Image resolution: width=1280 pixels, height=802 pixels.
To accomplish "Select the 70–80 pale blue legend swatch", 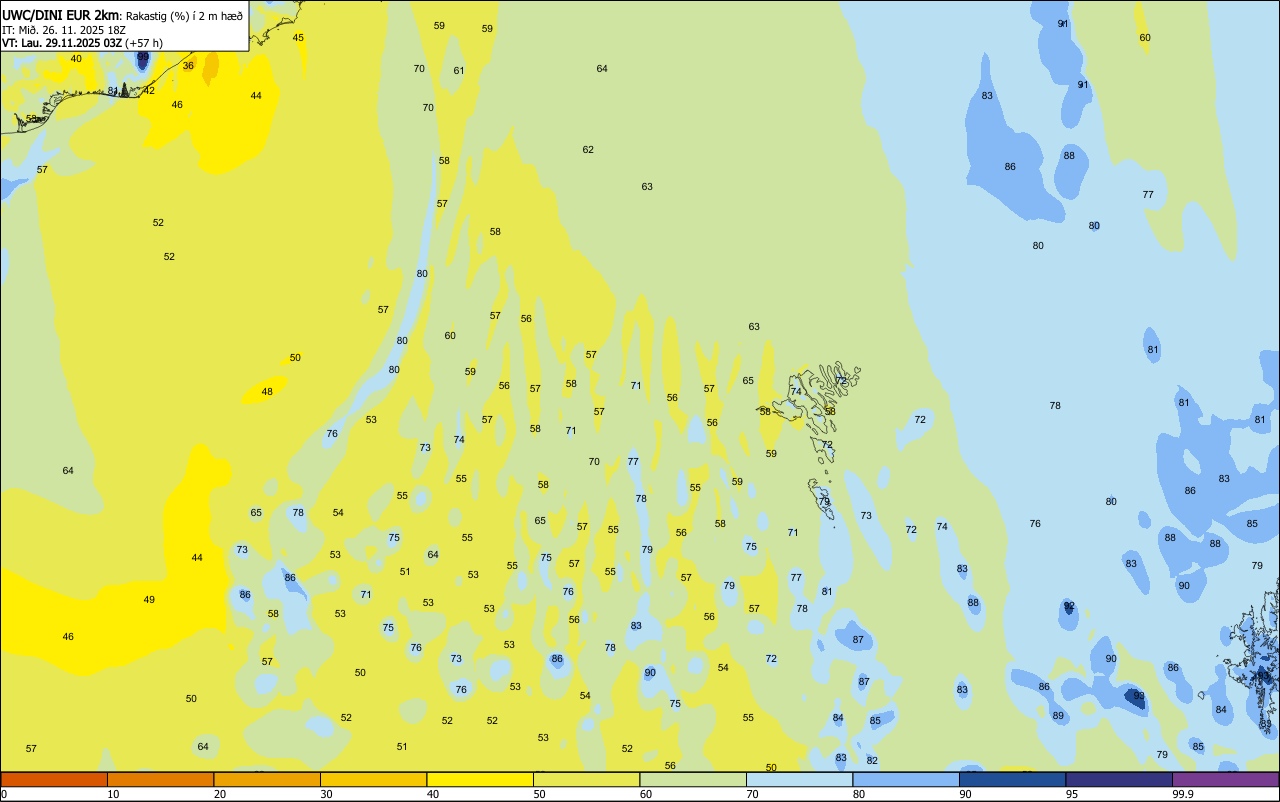I will (799, 779).
